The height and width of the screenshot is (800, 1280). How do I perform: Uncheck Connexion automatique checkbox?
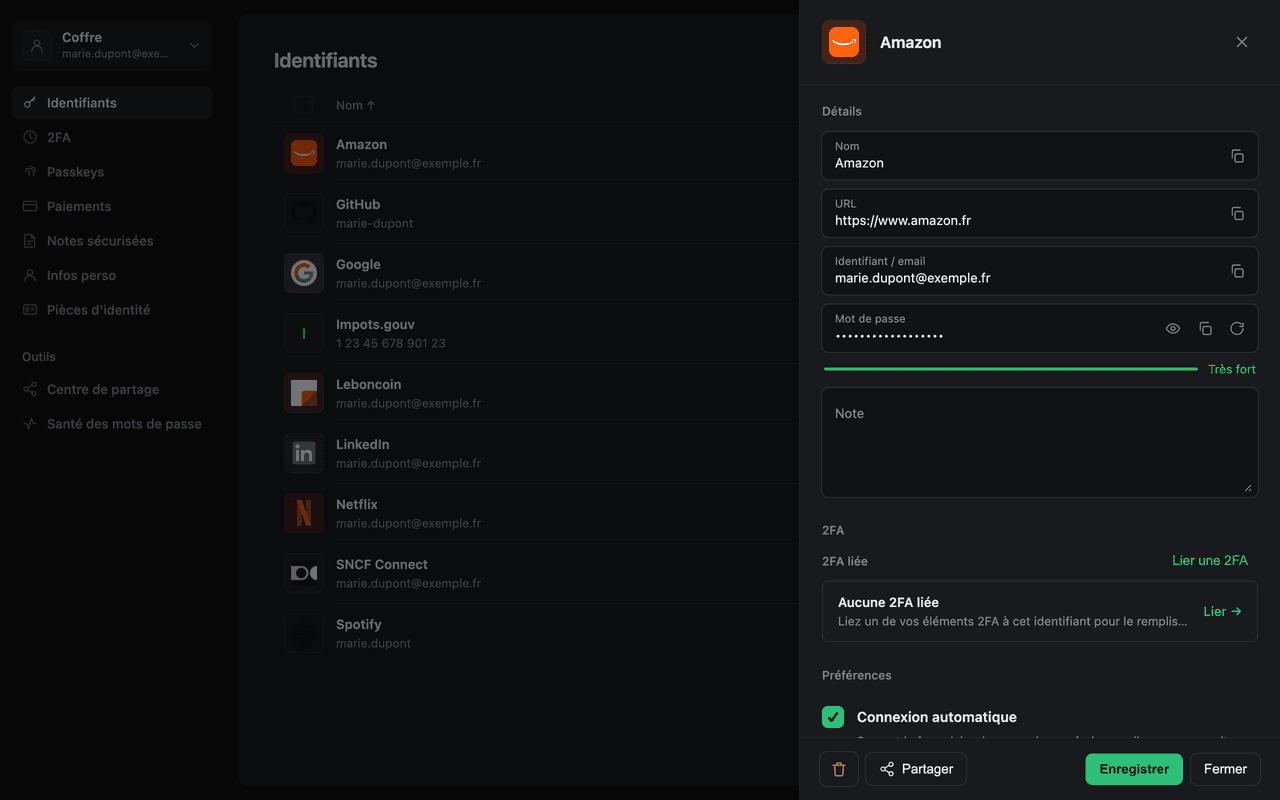[x=833, y=717]
